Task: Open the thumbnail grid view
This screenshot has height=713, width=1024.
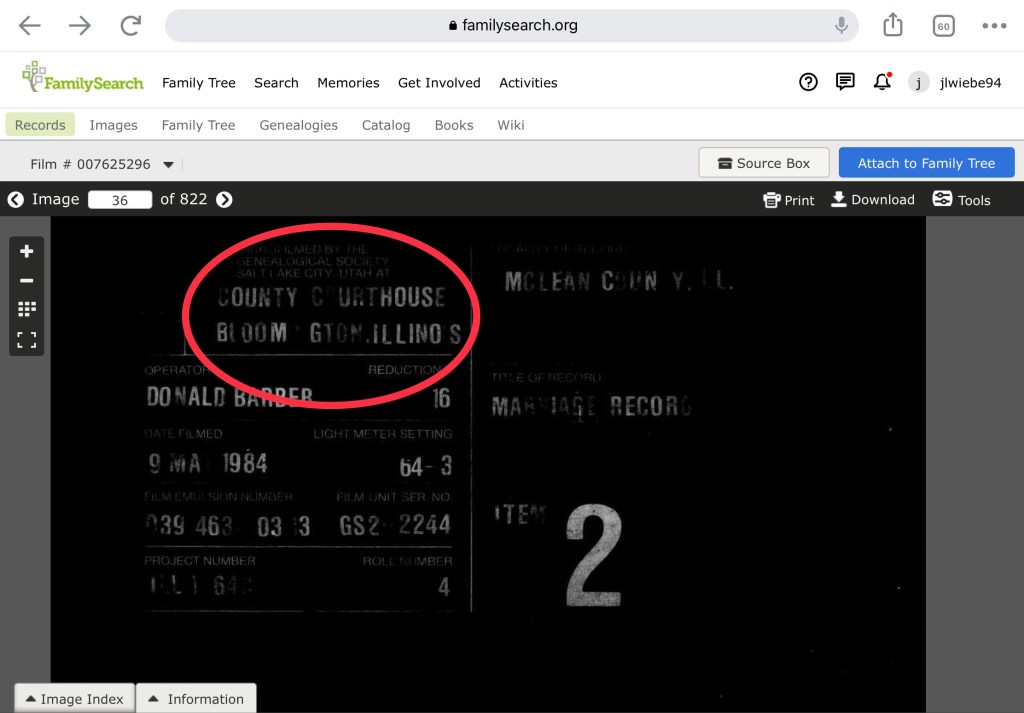Action: tap(27, 310)
